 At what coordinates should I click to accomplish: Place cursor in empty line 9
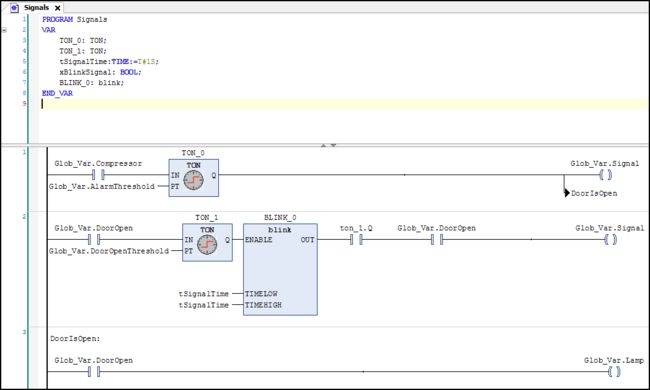point(344,104)
